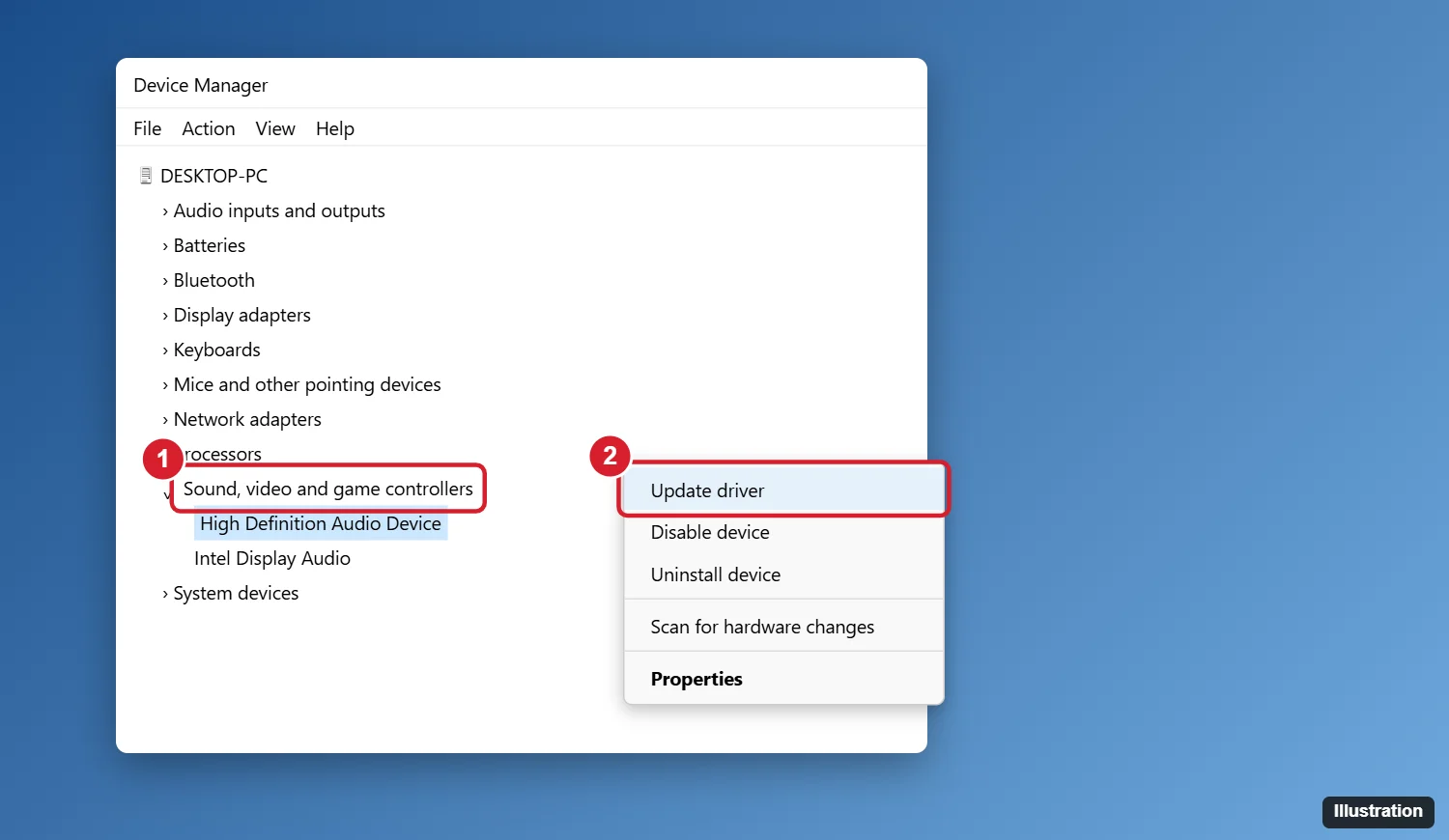This screenshot has width=1449, height=840.
Task: Expand the Audio inputs and outputs chevron
Action: pos(165,211)
